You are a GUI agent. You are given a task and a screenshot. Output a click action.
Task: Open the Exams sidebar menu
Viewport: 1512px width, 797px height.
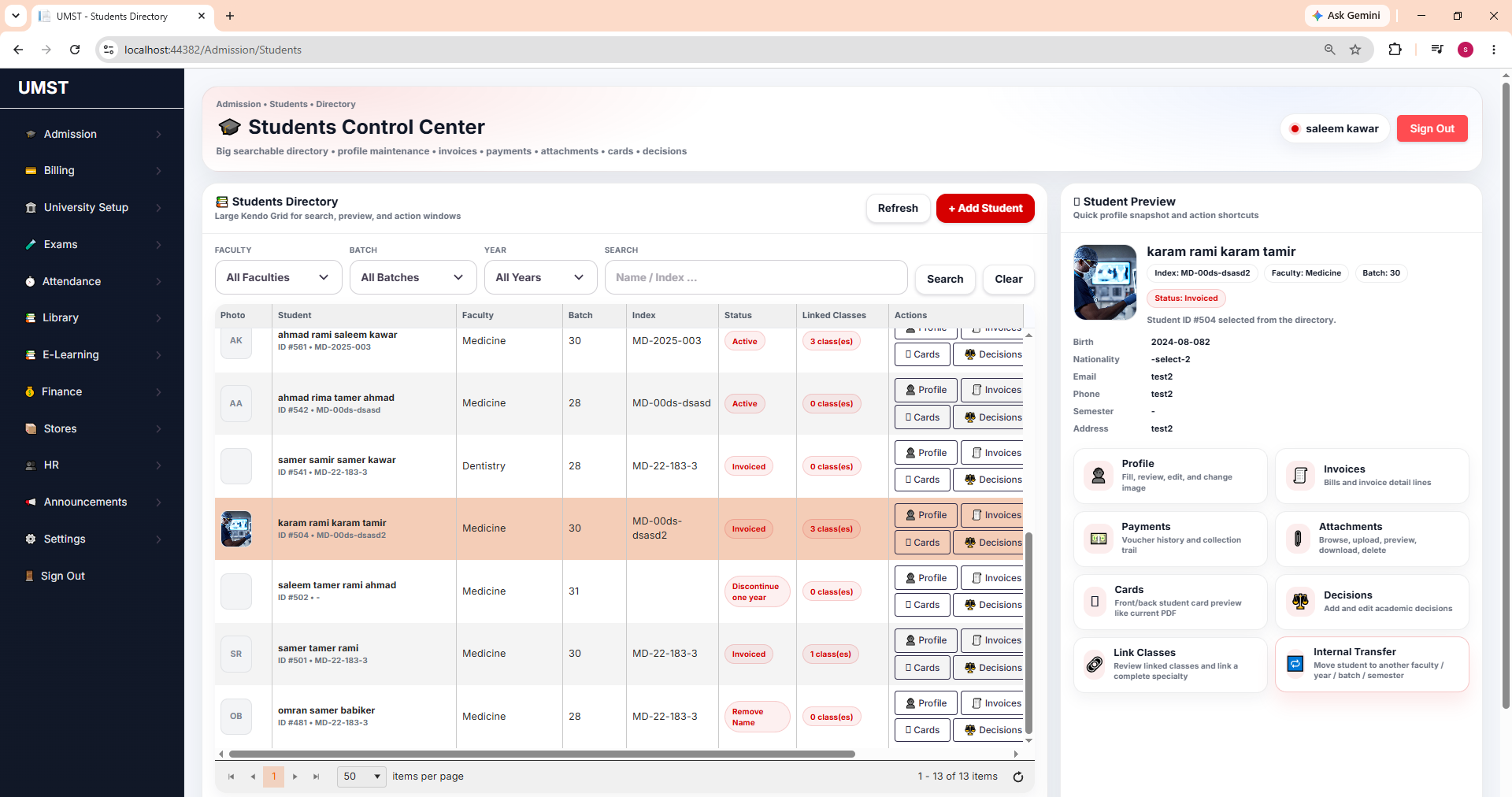click(x=92, y=245)
